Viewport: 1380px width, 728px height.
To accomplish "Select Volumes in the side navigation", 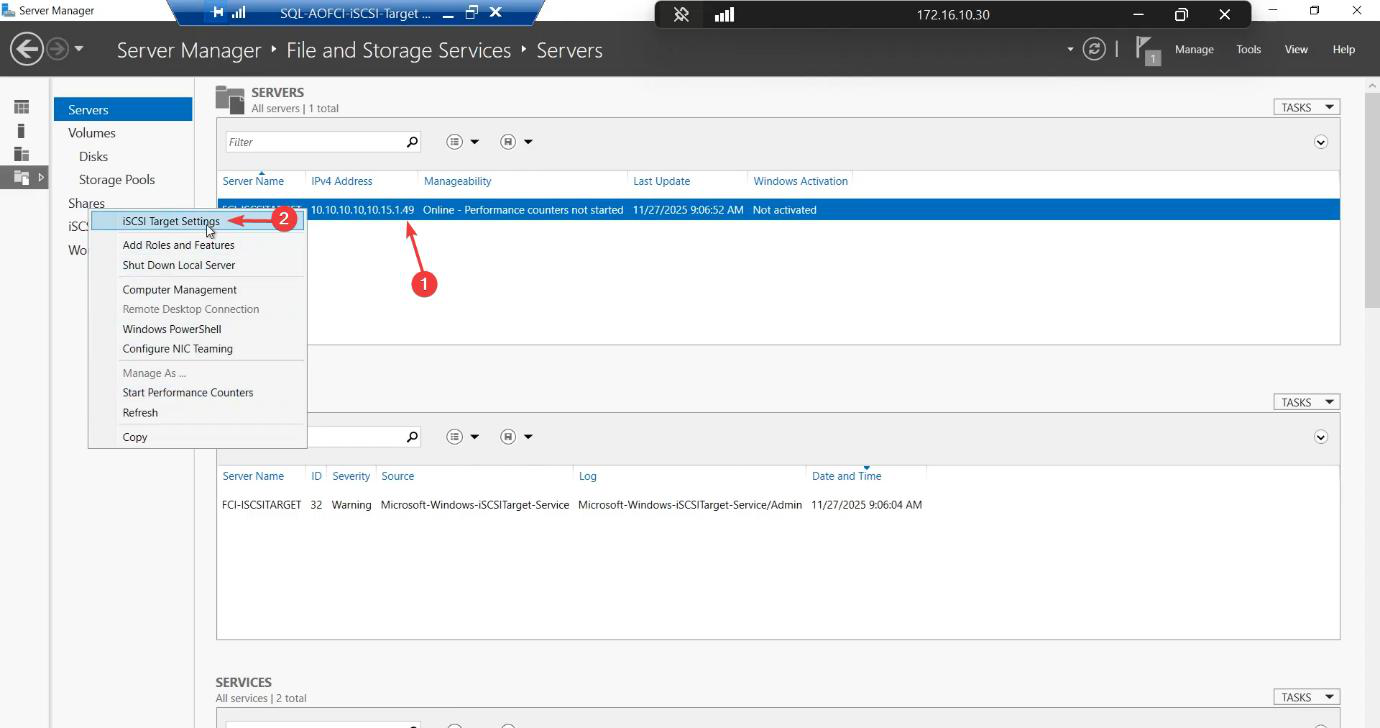I will [92, 133].
